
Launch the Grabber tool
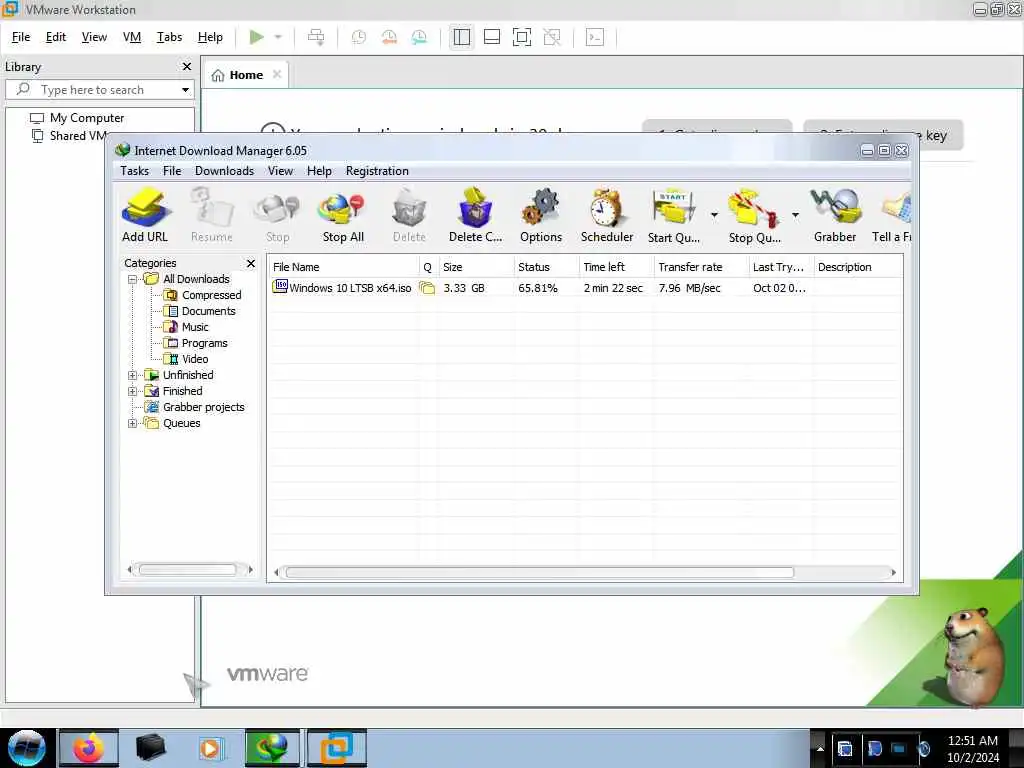point(835,216)
